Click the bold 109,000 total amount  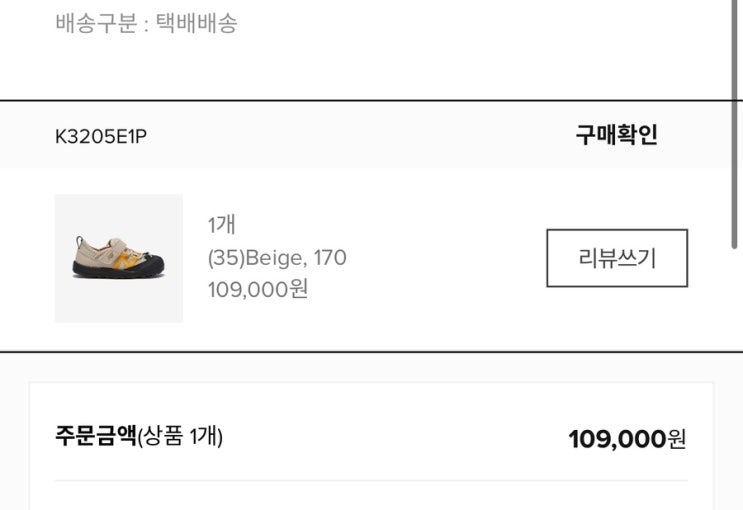point(616,439)
